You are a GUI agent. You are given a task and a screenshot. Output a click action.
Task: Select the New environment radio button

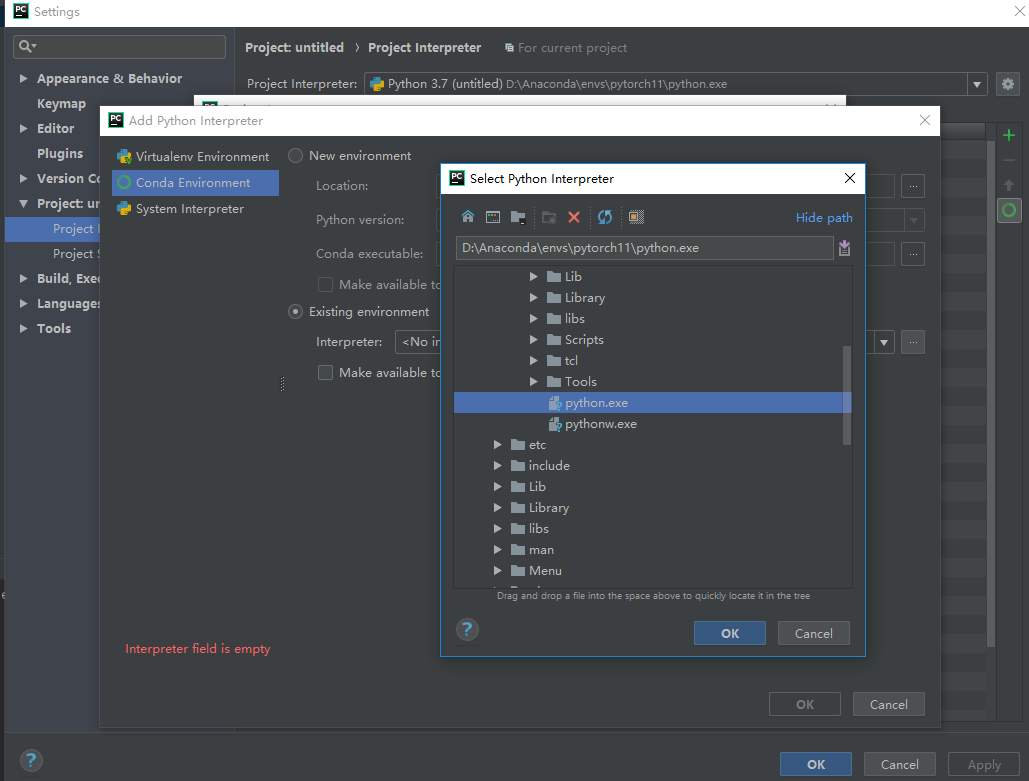(x=295, y=156)
